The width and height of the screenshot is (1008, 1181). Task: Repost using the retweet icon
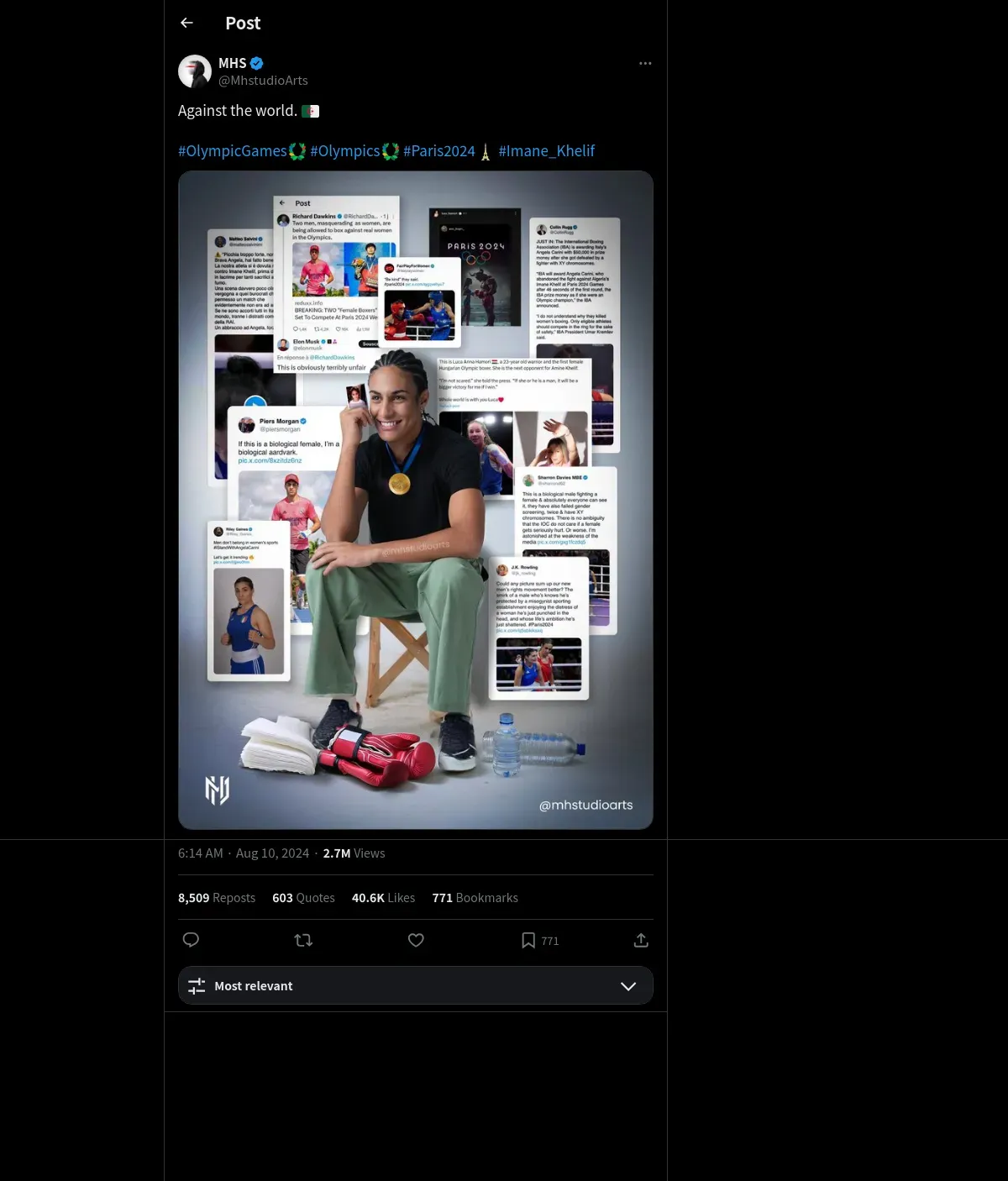(x=303, y=940)
